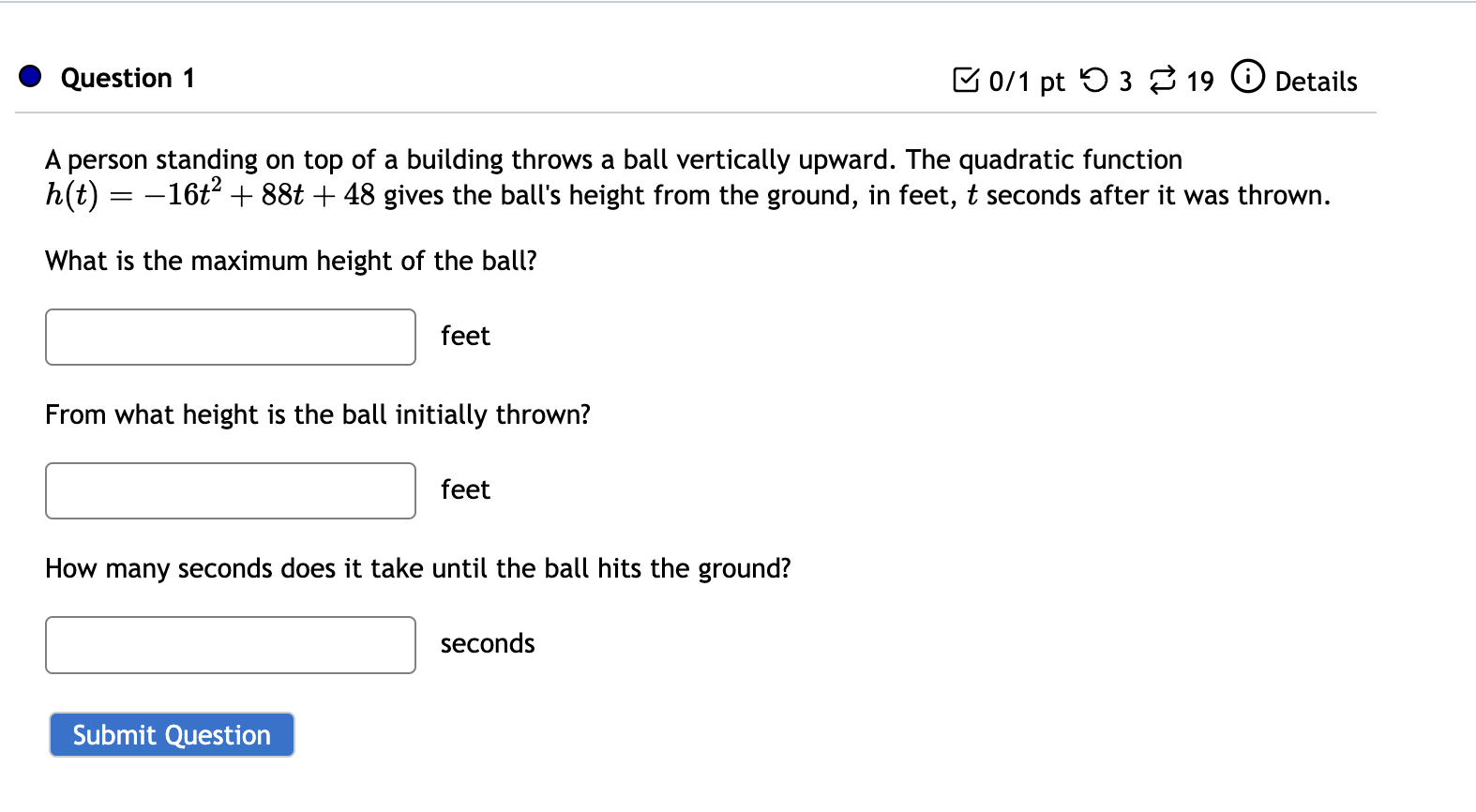Click the blue status dot beside Question 1
Screen dimensions: 1476x812
click(28, 75)
